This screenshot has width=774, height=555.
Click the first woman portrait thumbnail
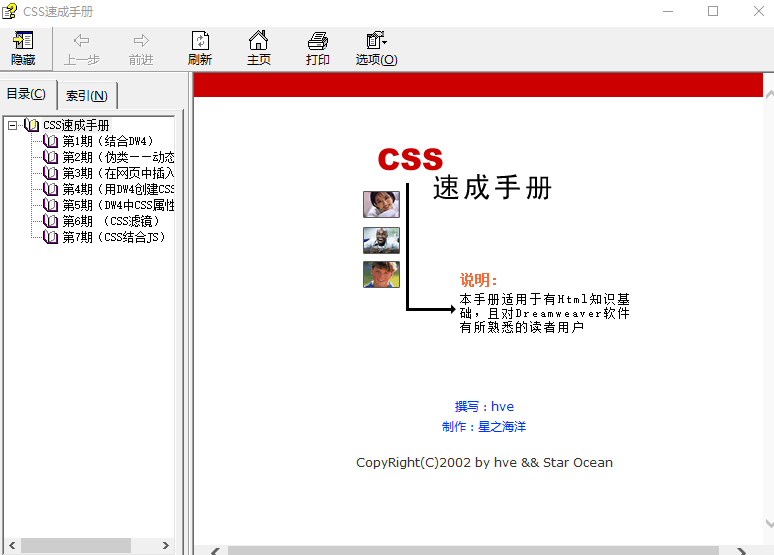pyautogui.click(x=381, y=204)
